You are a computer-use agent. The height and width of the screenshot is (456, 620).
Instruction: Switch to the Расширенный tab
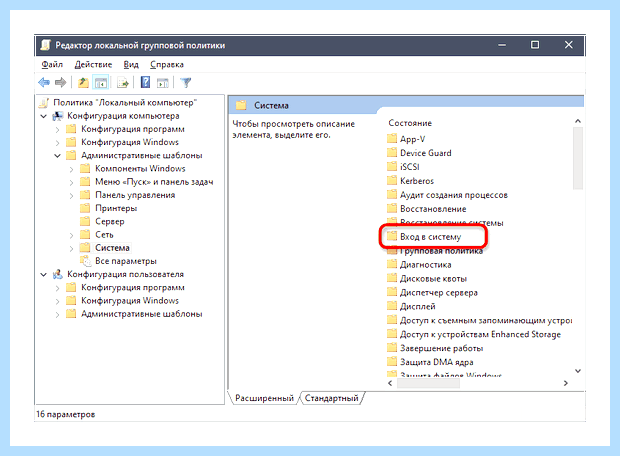pos(264,398)
